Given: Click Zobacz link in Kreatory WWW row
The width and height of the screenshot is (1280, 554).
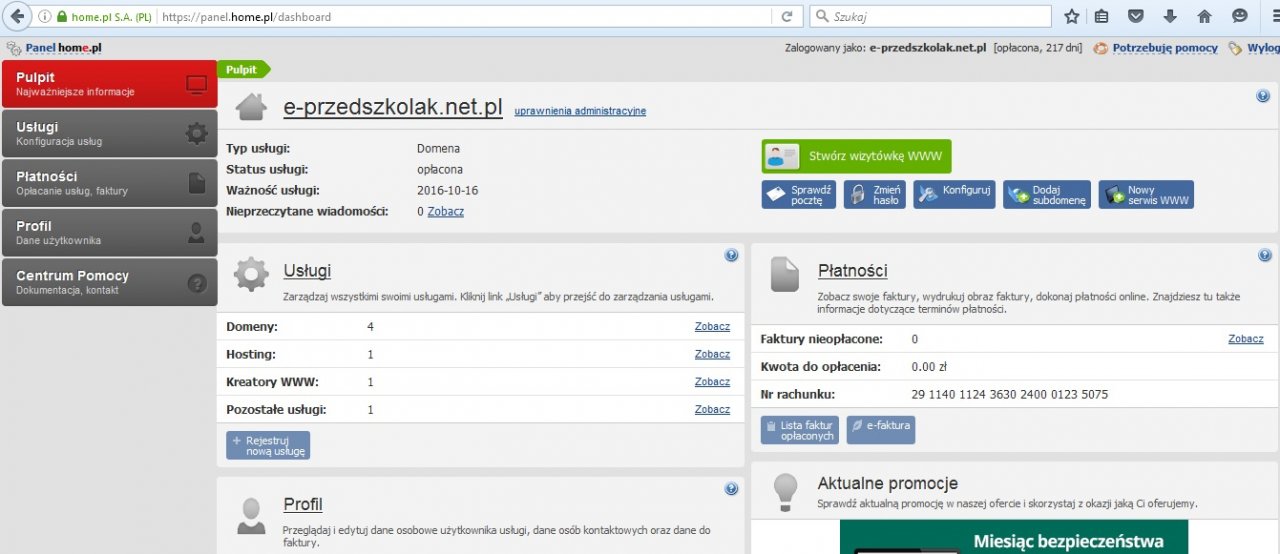Looking at the screenshot, I should click(x=712, y=382).
